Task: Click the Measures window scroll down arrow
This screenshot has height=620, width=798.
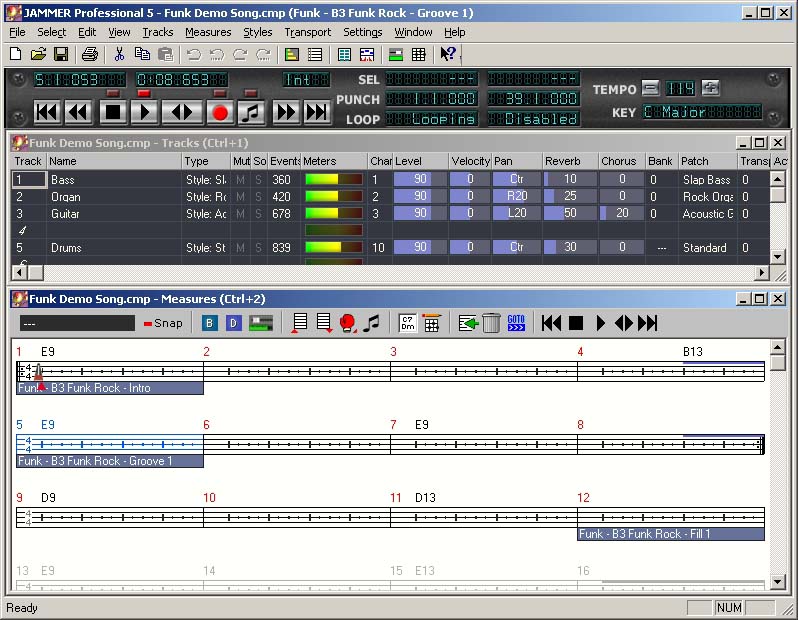Action: (777, 581)
